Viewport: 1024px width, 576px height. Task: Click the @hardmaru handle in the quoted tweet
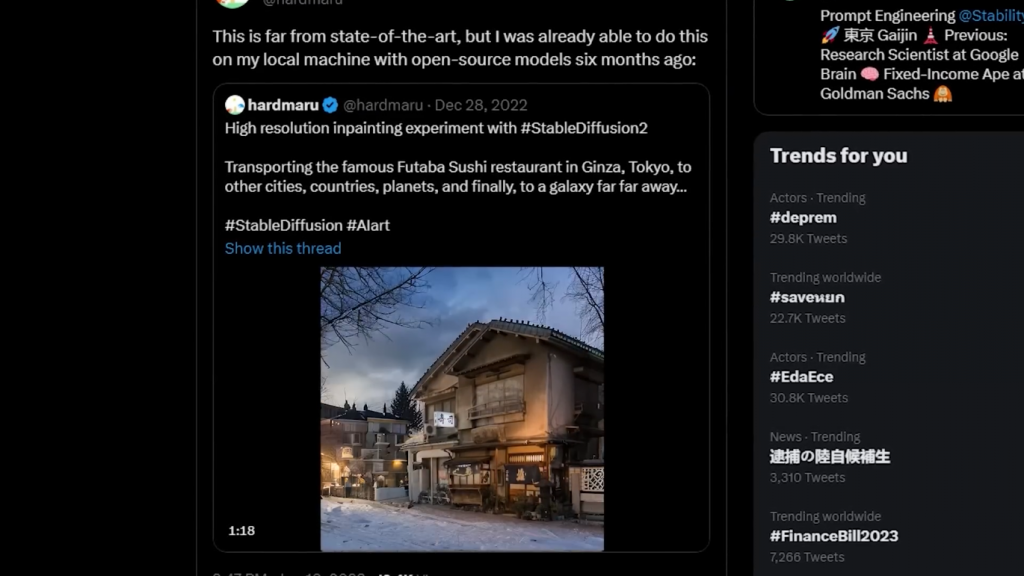383,105
